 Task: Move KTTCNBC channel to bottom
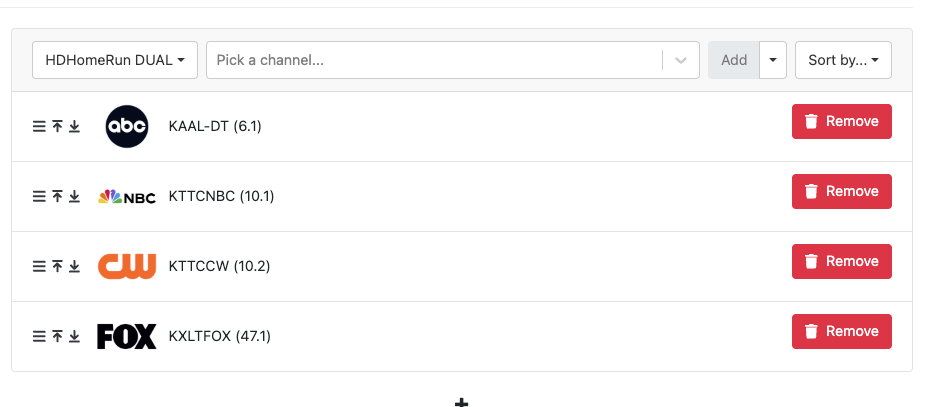coord(74,197)
